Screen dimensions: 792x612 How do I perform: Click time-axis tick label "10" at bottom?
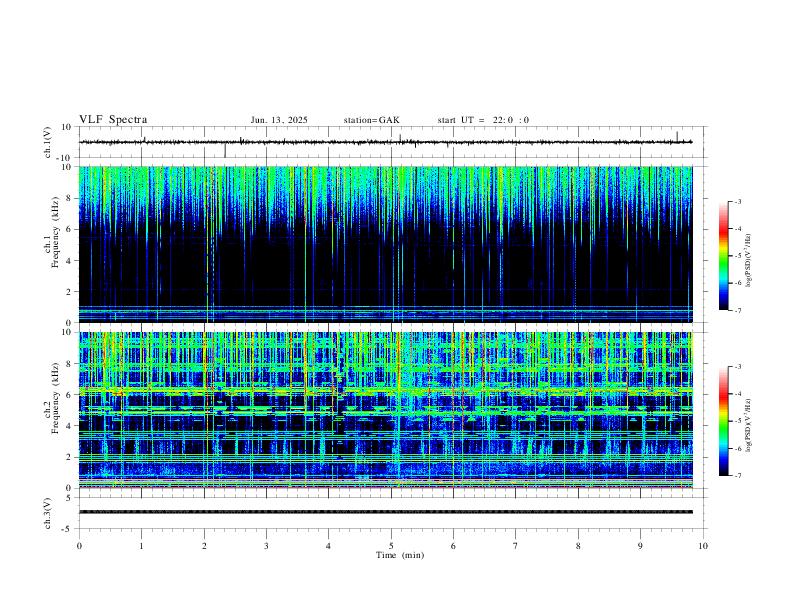[x=703, y=546]
